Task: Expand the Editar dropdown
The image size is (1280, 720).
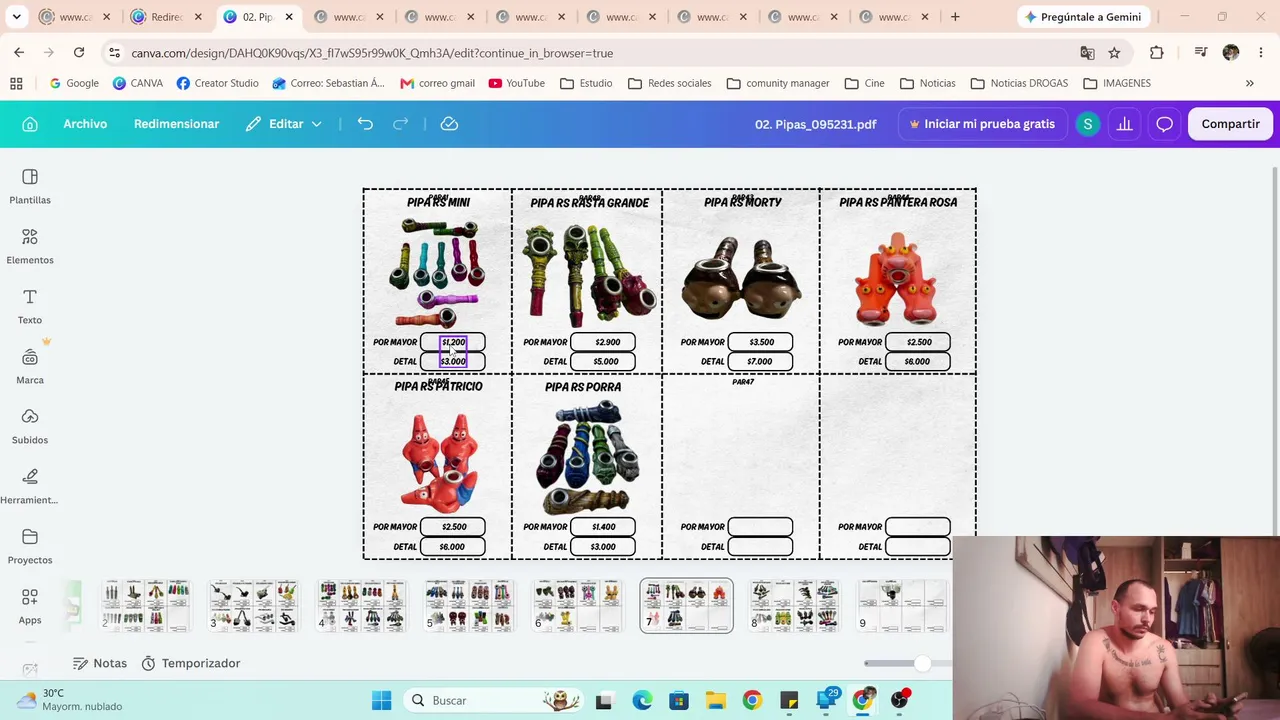Action: pyautogui.click(x=285, y=124)
